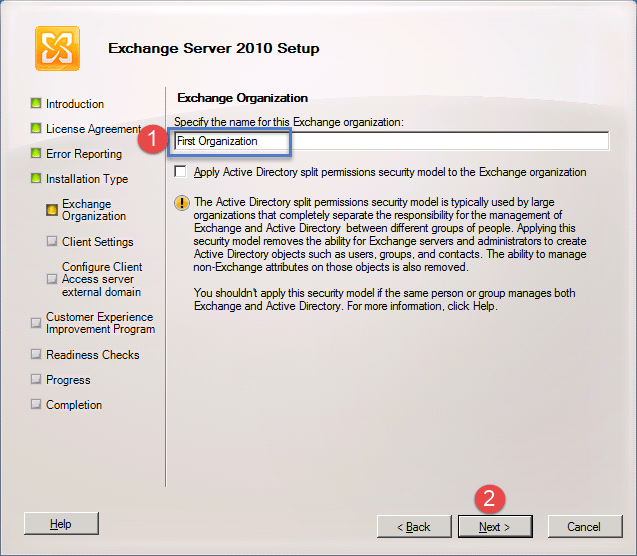Viewport: 637px width, 556px height.
Task: Click the green Introduction step indicator
Action: [x=36, y=103]
